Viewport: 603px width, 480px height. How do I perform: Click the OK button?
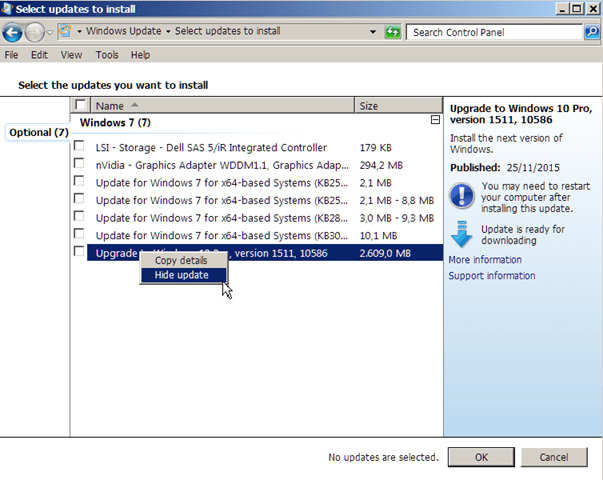point(481,457)
